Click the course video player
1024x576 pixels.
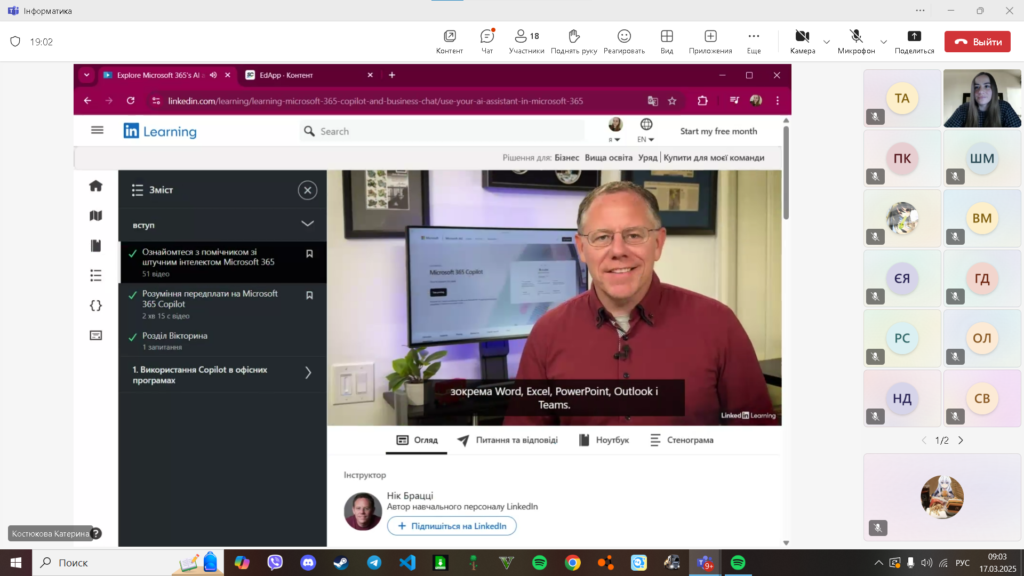(x=554, y=298)
